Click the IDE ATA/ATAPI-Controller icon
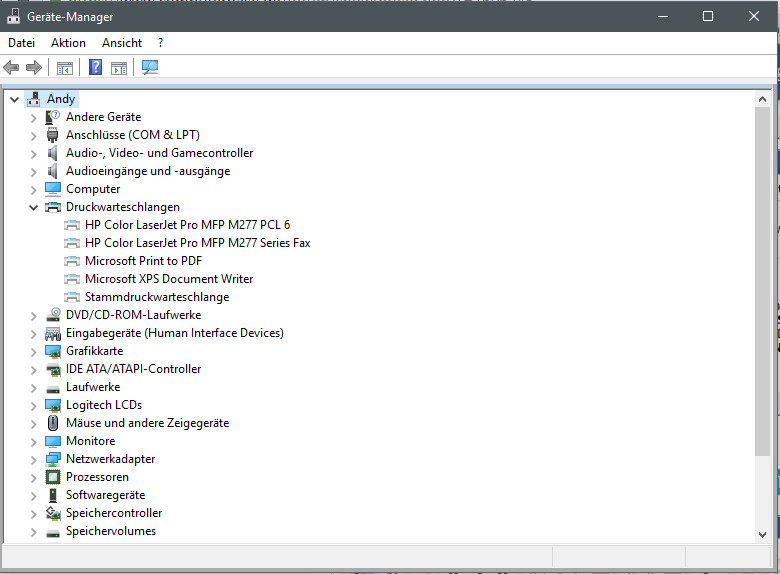This screenshot has height=574, width=780. coord(53,369)
